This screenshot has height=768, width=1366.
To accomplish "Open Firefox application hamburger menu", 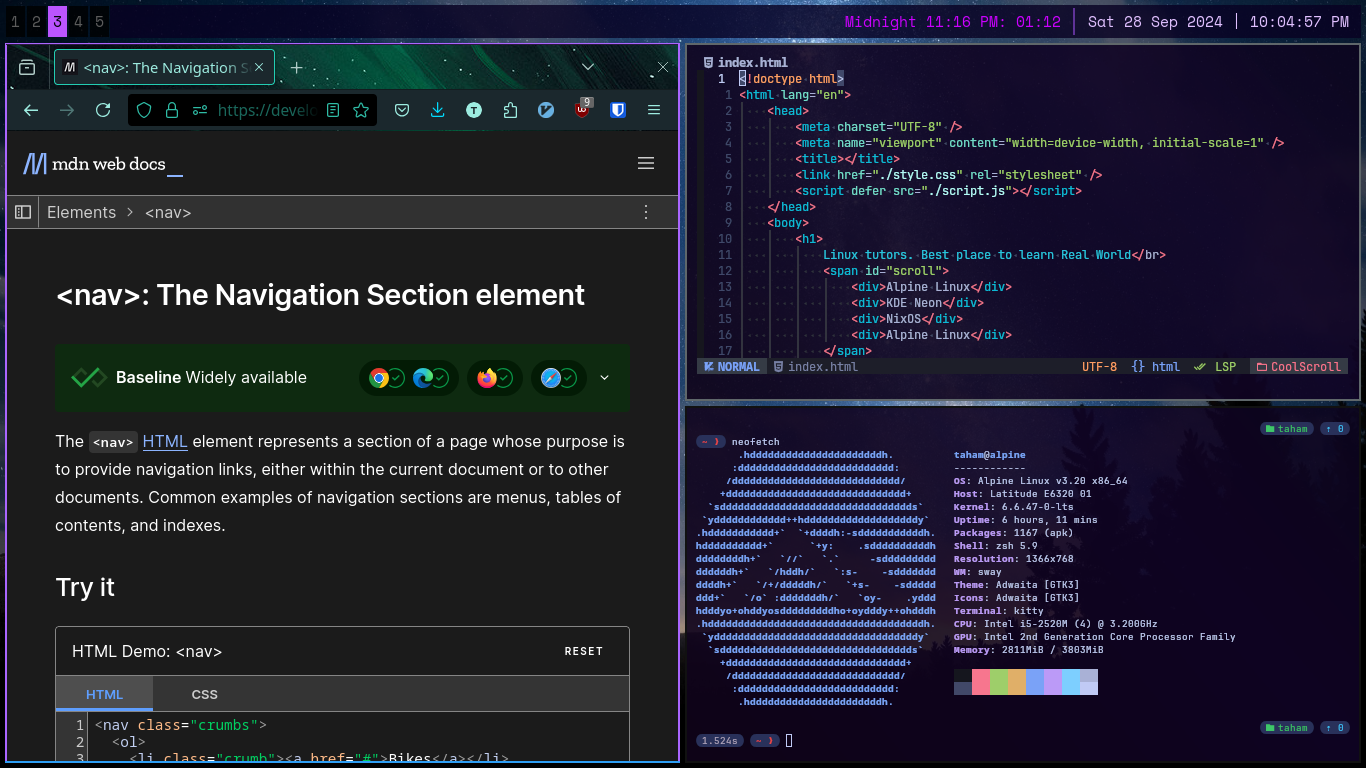I will click(x=654, y=110).
